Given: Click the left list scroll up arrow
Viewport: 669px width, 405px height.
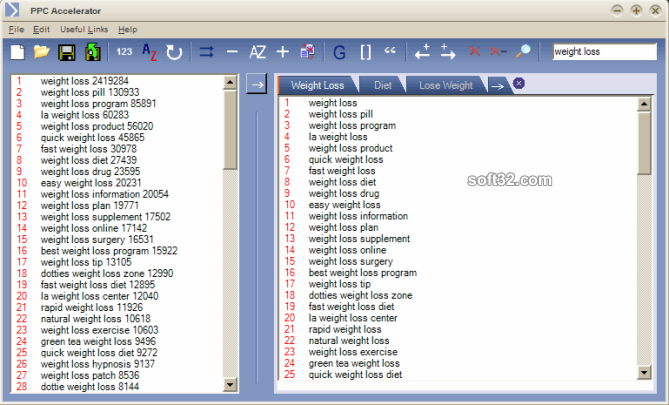Looking at the screenshot, I should click(230, 82).
